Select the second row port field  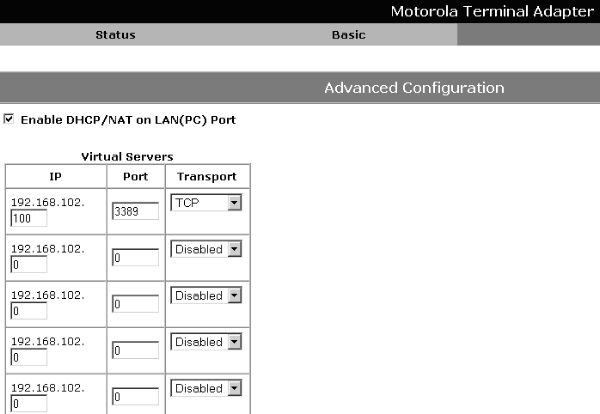coord(136,257)
